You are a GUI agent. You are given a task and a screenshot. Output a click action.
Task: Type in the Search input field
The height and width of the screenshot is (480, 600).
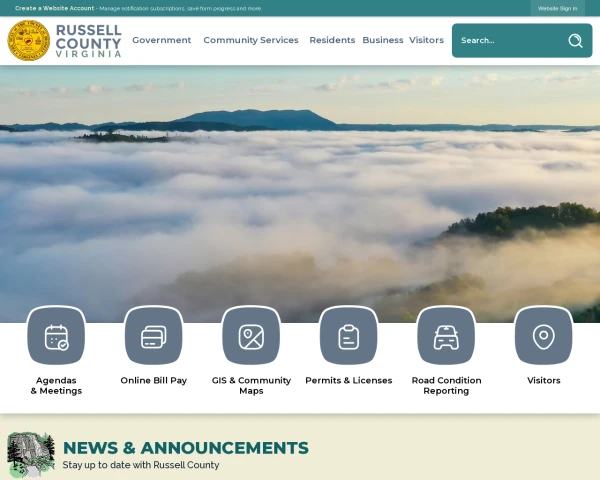tap(505, 41)
